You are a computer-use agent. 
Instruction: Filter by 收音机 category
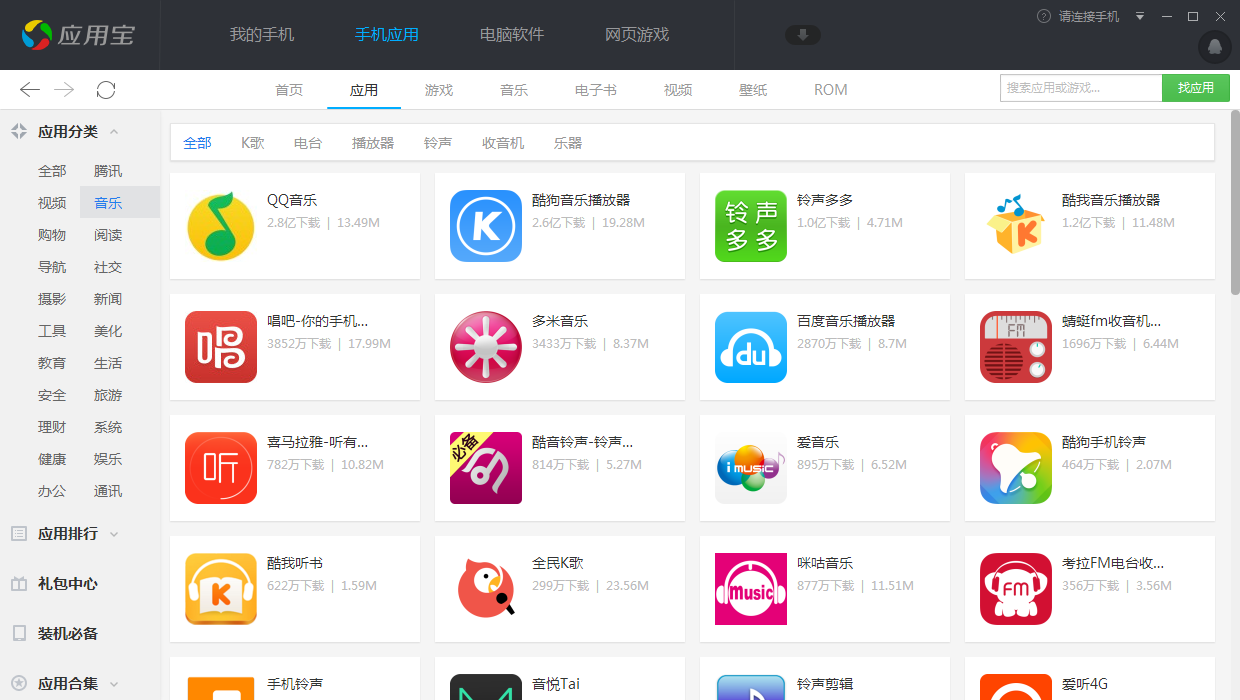(x=503, y=143)
